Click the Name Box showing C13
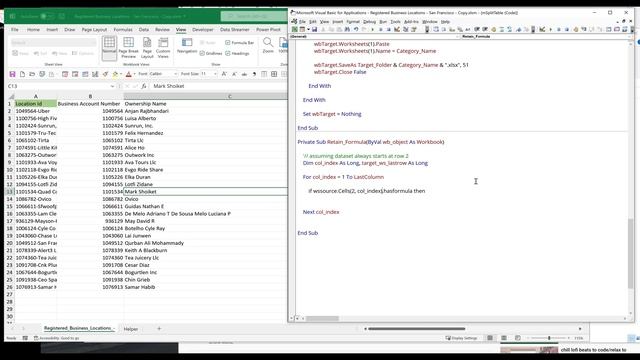Screen dimensions: 640x360 pos(58,86)
